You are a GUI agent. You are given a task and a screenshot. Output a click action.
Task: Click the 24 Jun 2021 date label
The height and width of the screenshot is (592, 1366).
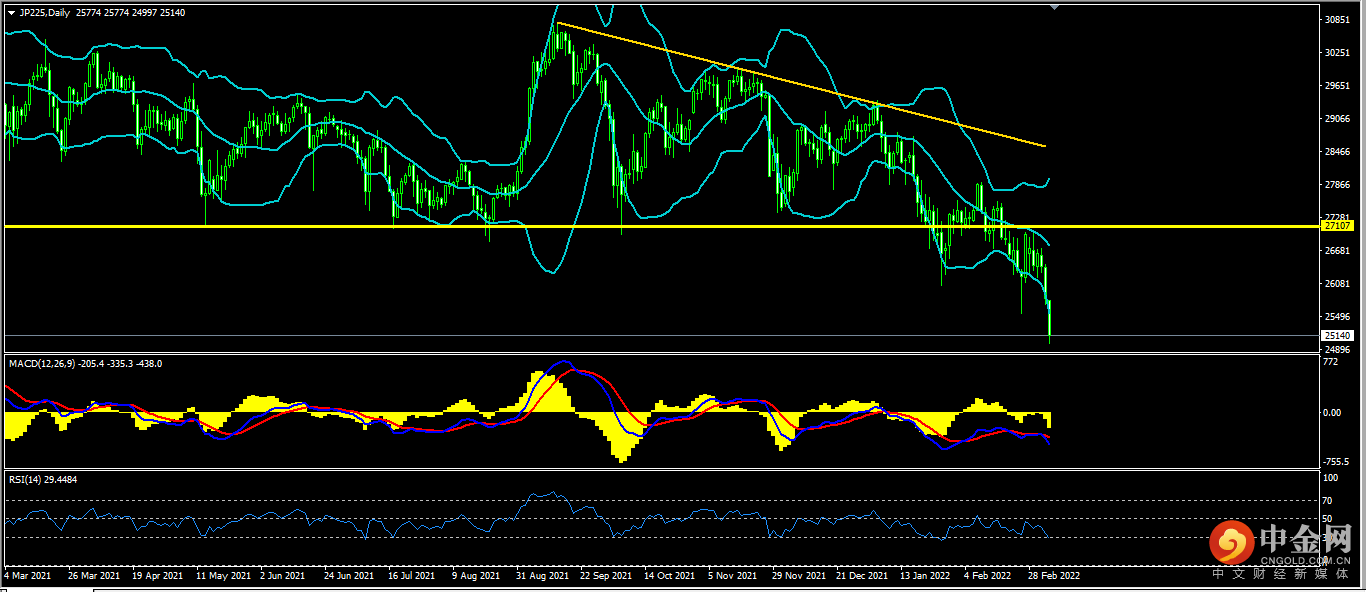[x=350, y=576]
